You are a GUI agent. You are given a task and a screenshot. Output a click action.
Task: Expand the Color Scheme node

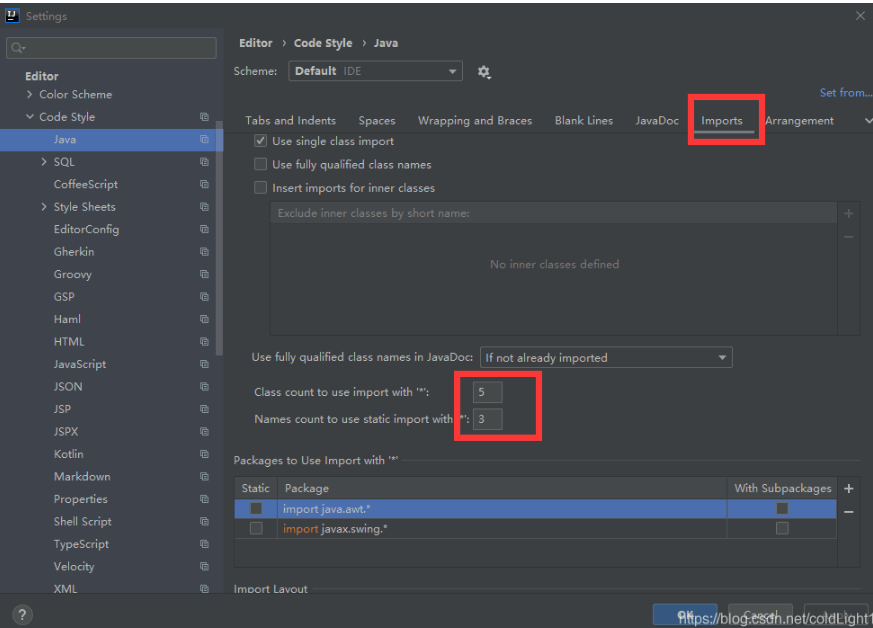30,95
